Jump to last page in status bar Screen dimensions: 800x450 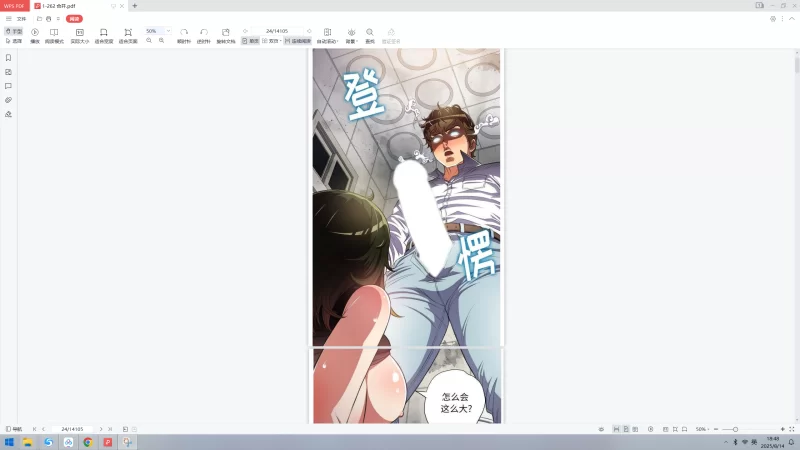(110, 429)
